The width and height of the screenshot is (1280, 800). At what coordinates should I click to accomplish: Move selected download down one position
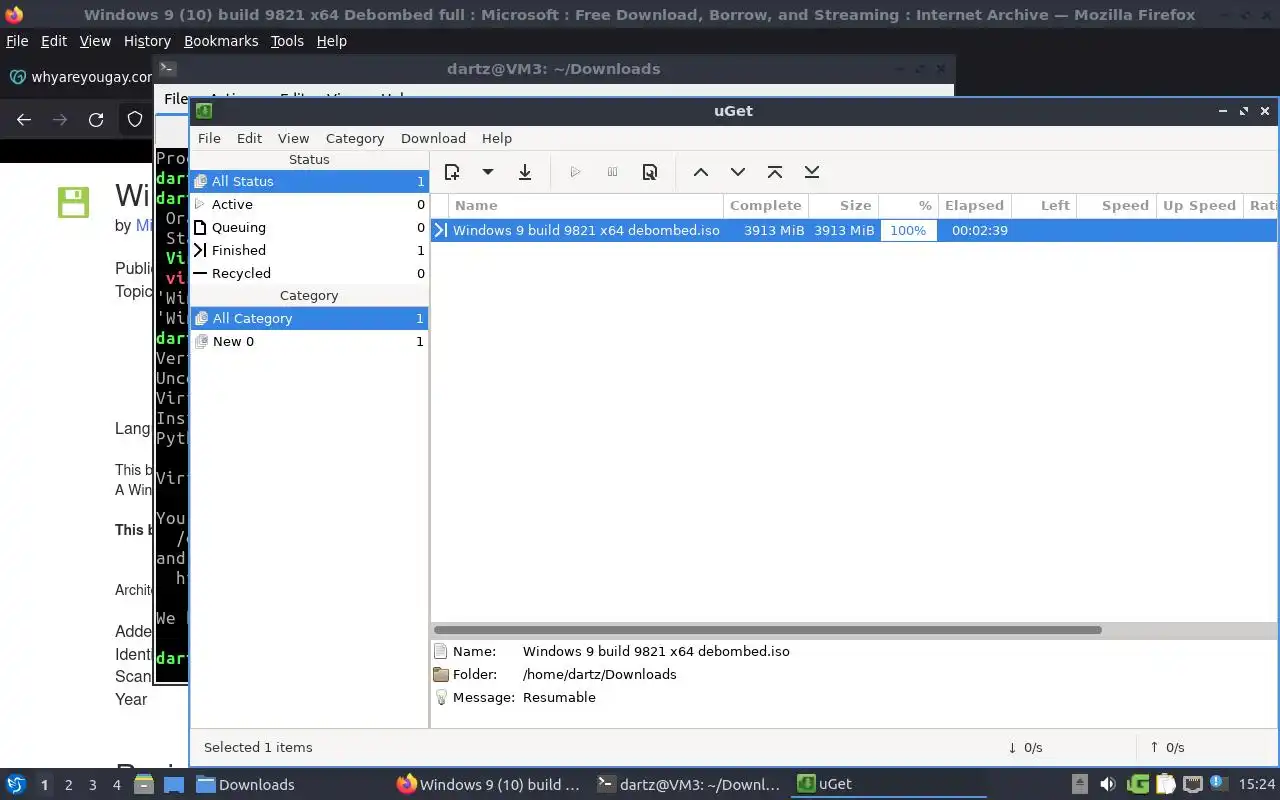738,172
